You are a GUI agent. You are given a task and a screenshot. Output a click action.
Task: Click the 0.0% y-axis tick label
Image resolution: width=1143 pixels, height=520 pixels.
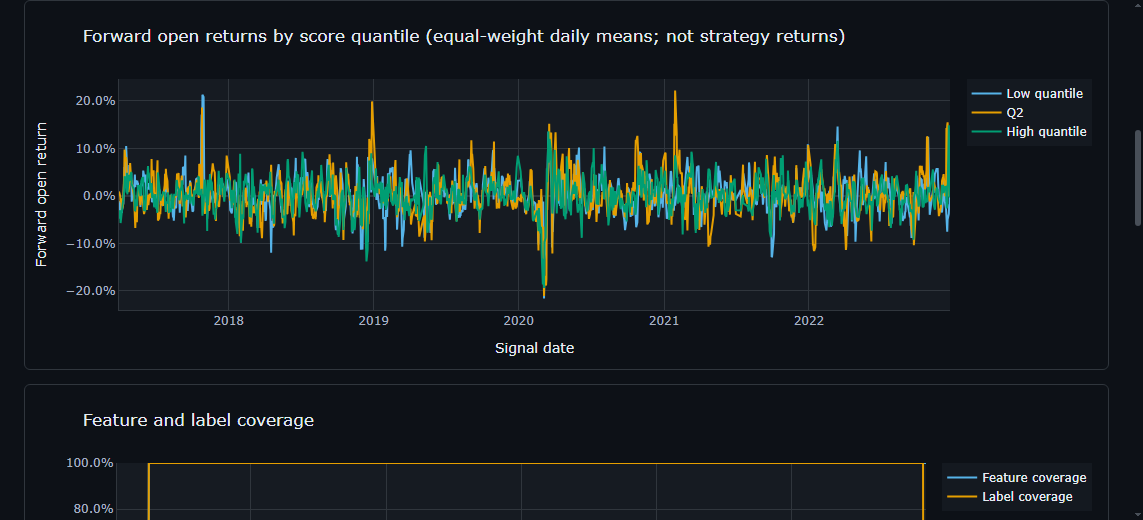[x=98, y=195]
